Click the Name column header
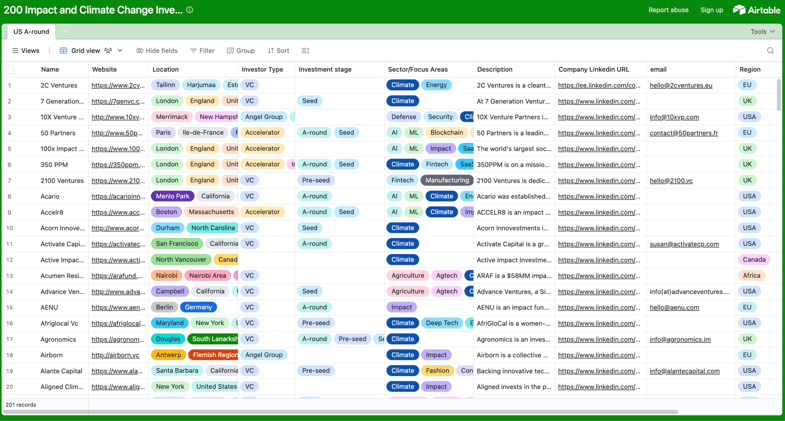785x421 pixels. [x=50, y=70]
